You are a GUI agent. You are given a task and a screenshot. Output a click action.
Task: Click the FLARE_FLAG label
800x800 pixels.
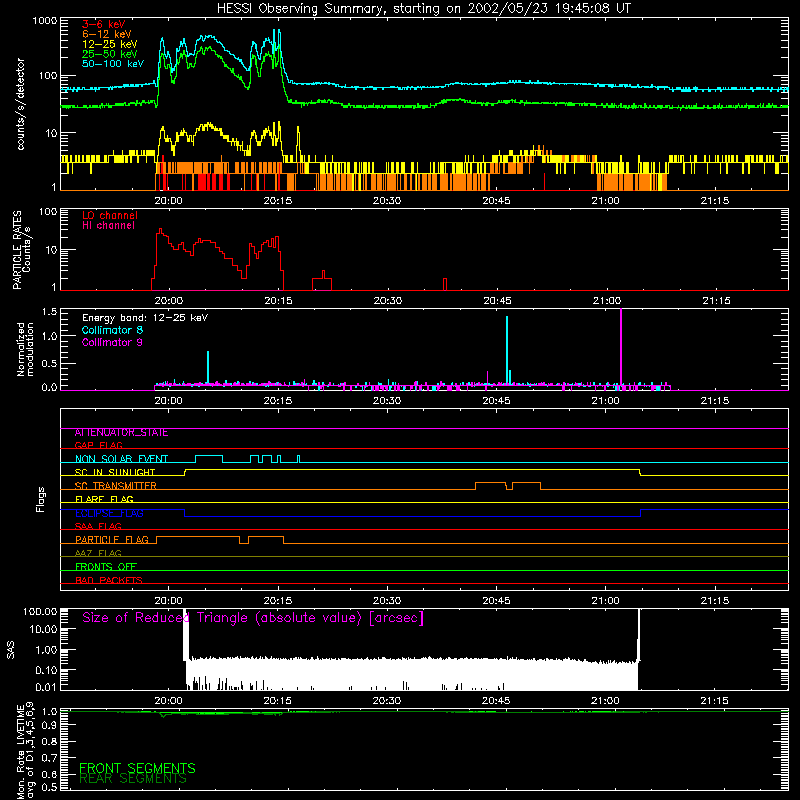(x=104, y=499)
